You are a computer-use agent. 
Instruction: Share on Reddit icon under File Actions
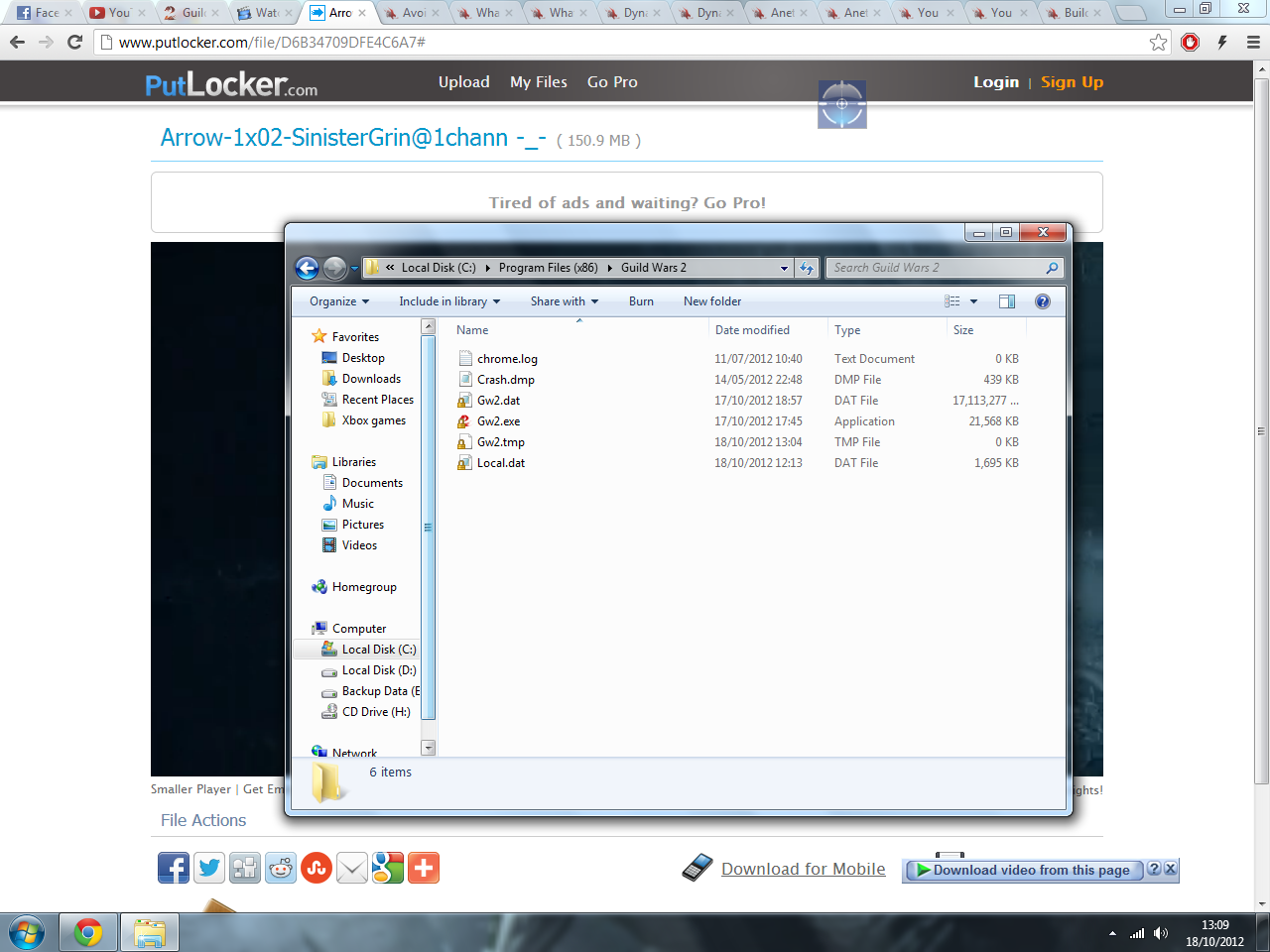[281, 868]
